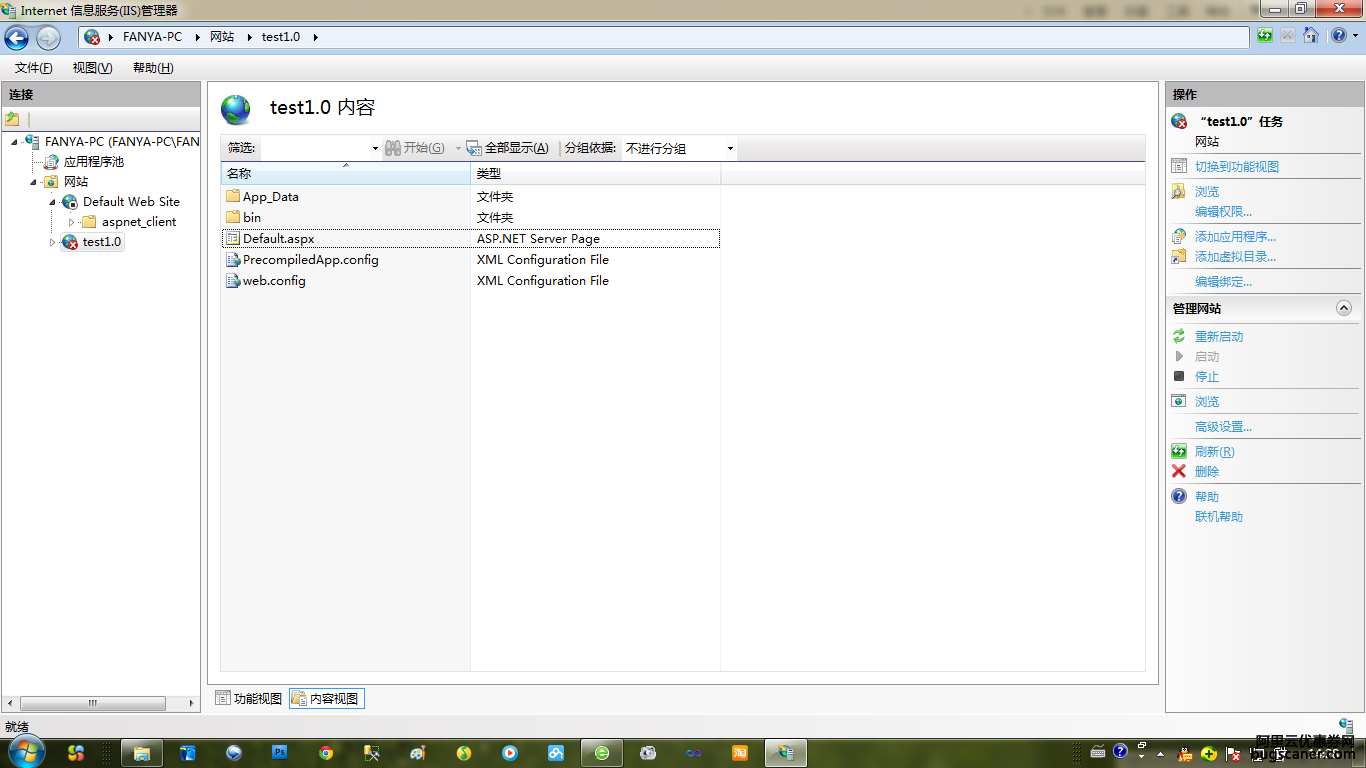Viewport: 1366px width, 768px height.
Task: Open the 分组依据 combo box
Action: pyautogui.click(x=679, y=148)
